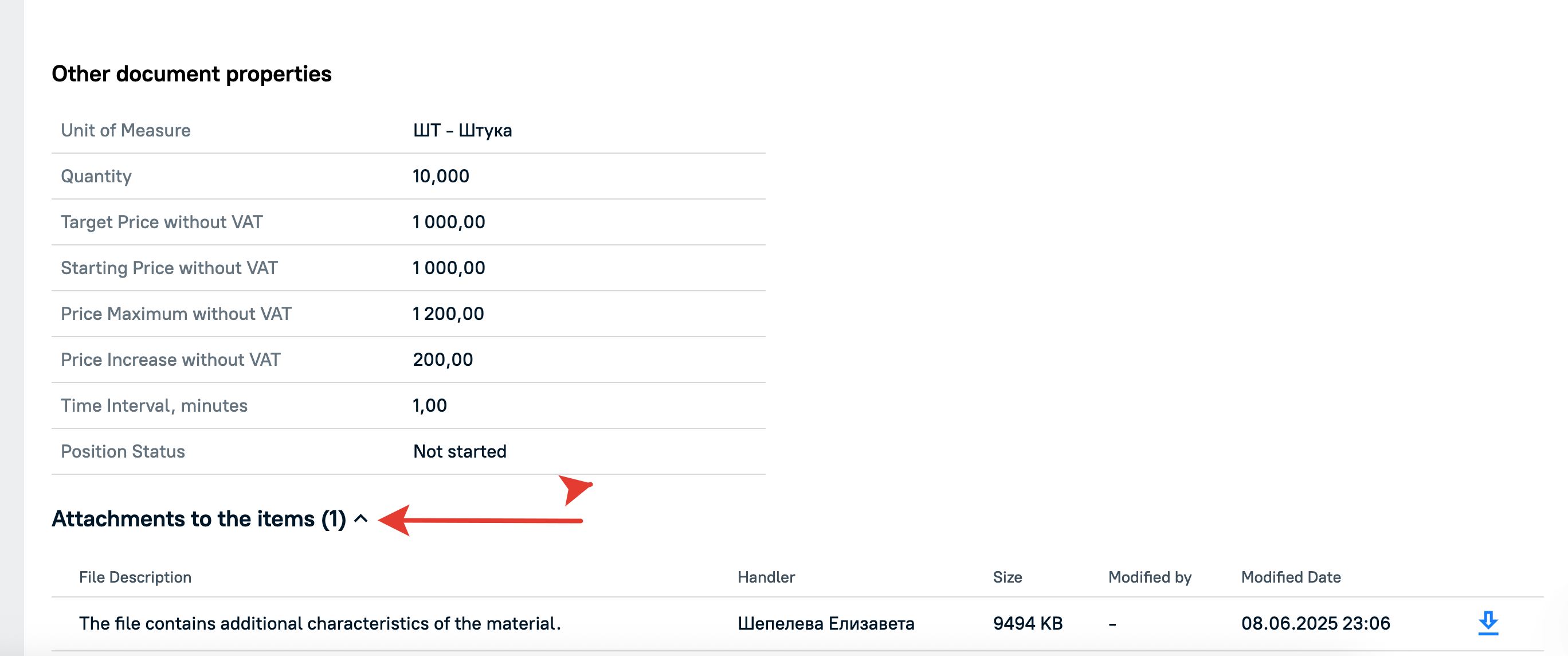The height and width of the screenshot is (656, 1568).
Task: Click handler name Шепелева Елизавета
Action: click(825, 623)
